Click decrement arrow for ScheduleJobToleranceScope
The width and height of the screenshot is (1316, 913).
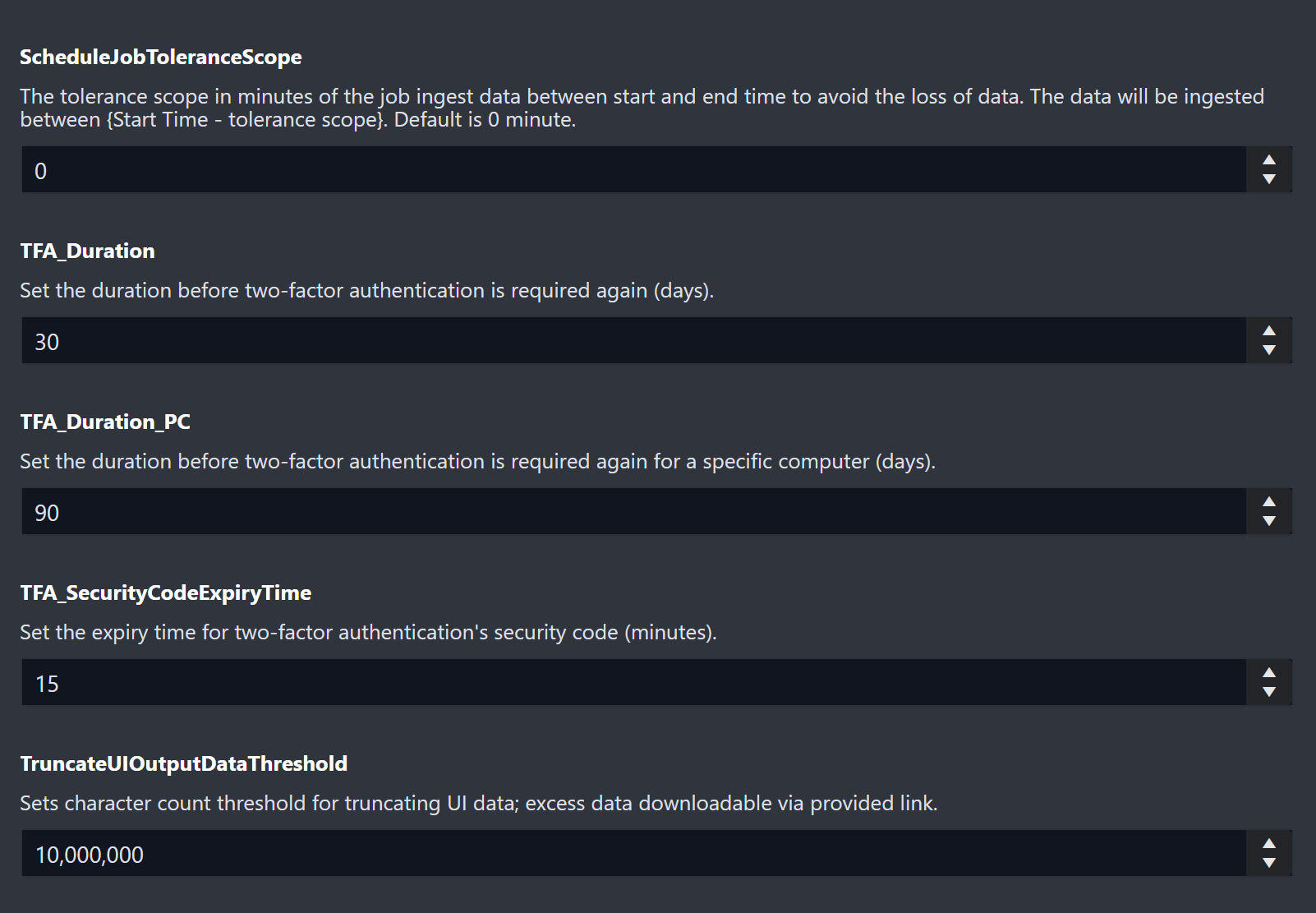tap(1269, 179)
